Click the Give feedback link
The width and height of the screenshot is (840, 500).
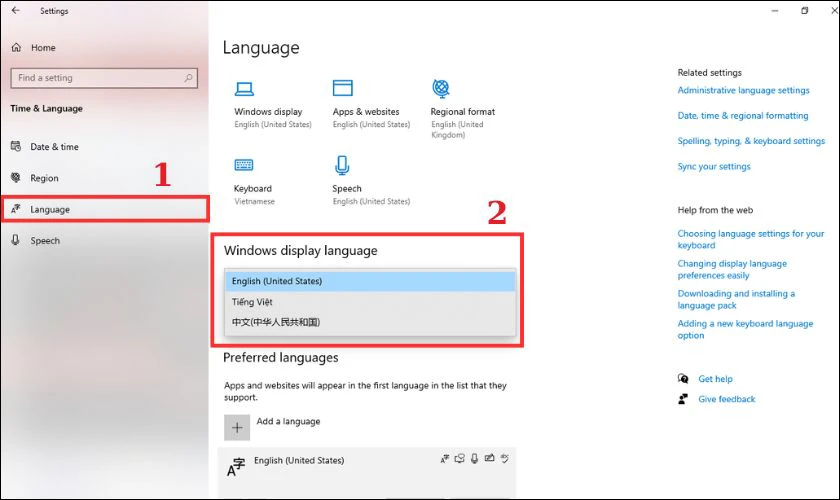[x=726, y=399]
